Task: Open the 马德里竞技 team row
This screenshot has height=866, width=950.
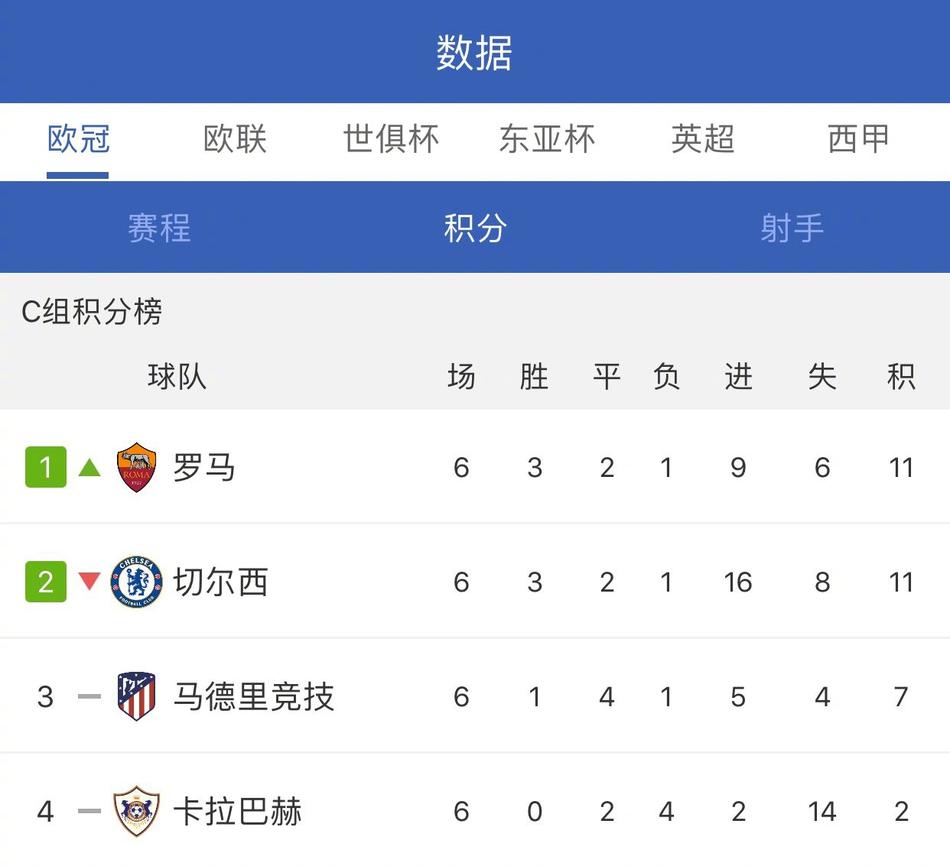Action: click(x=475, y=696)
